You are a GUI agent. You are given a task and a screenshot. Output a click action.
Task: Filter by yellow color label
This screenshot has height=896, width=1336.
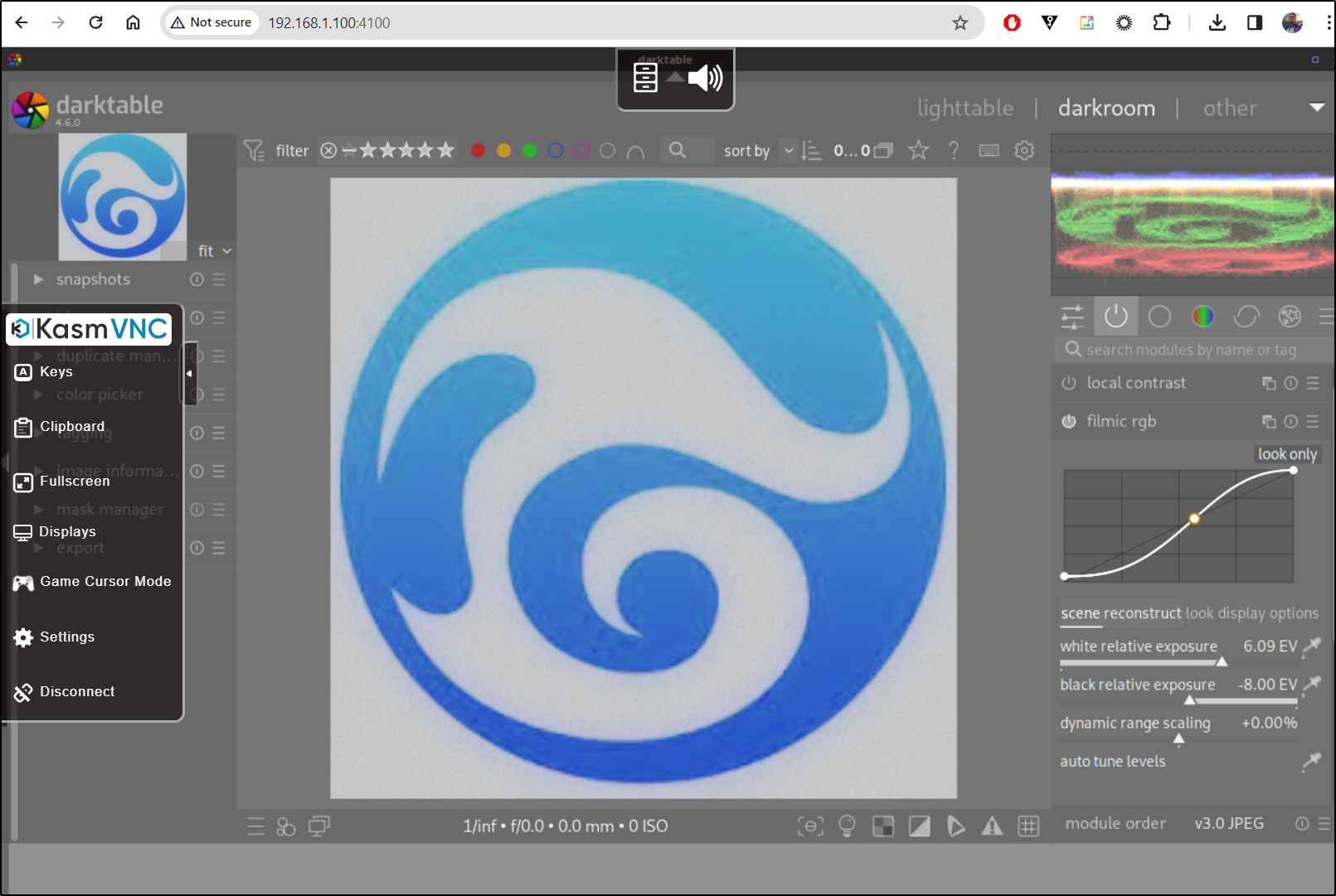(x=503, y=150)
